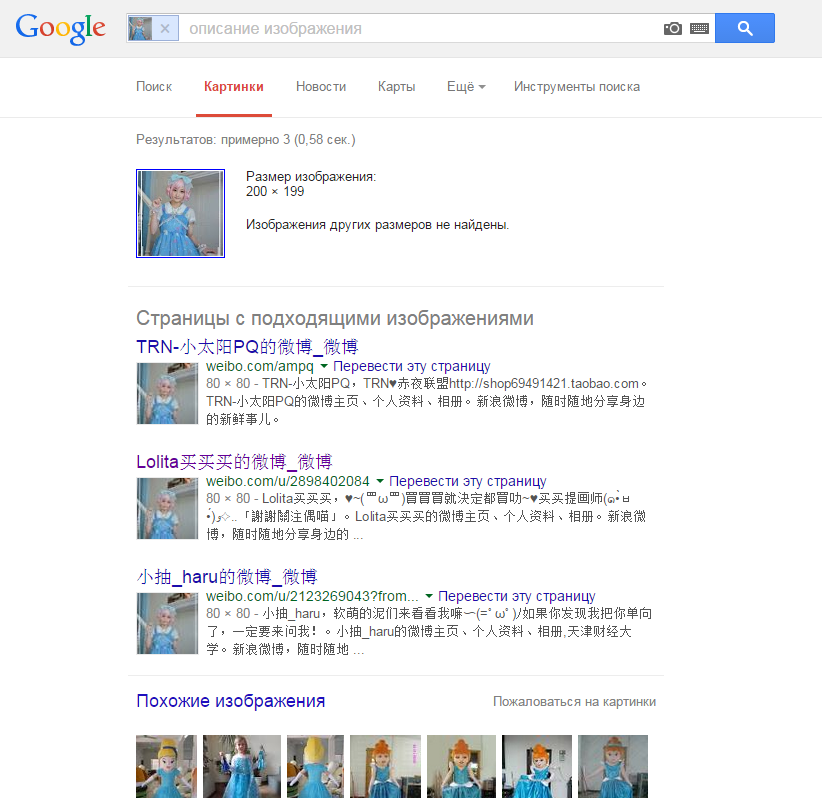The image size is (822, 798).
Task: Open dropdown arrow next to weibo.com/ampq
Action: (x=324, y=365)
